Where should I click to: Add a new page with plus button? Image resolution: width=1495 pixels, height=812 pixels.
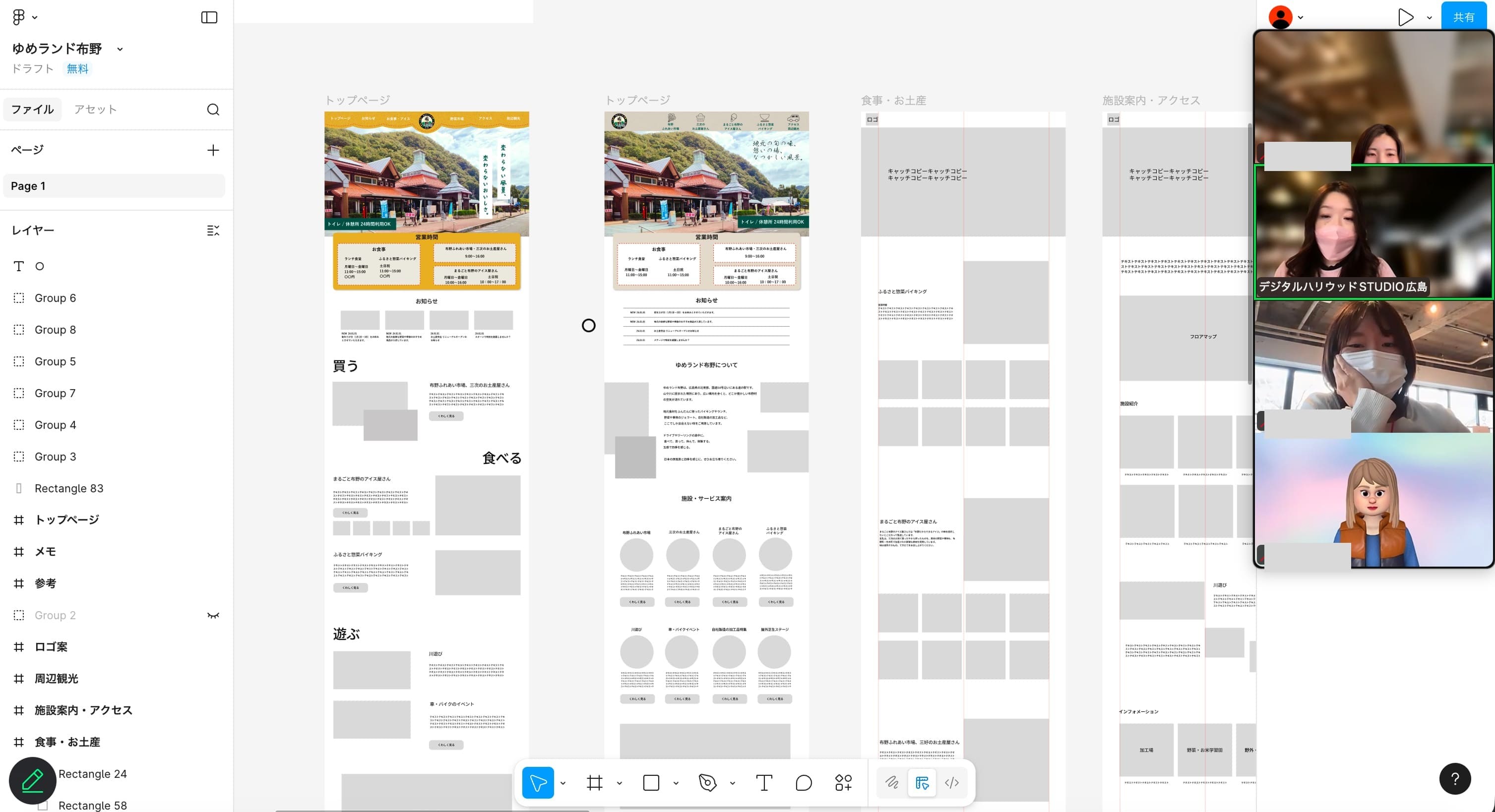[213, 150]
